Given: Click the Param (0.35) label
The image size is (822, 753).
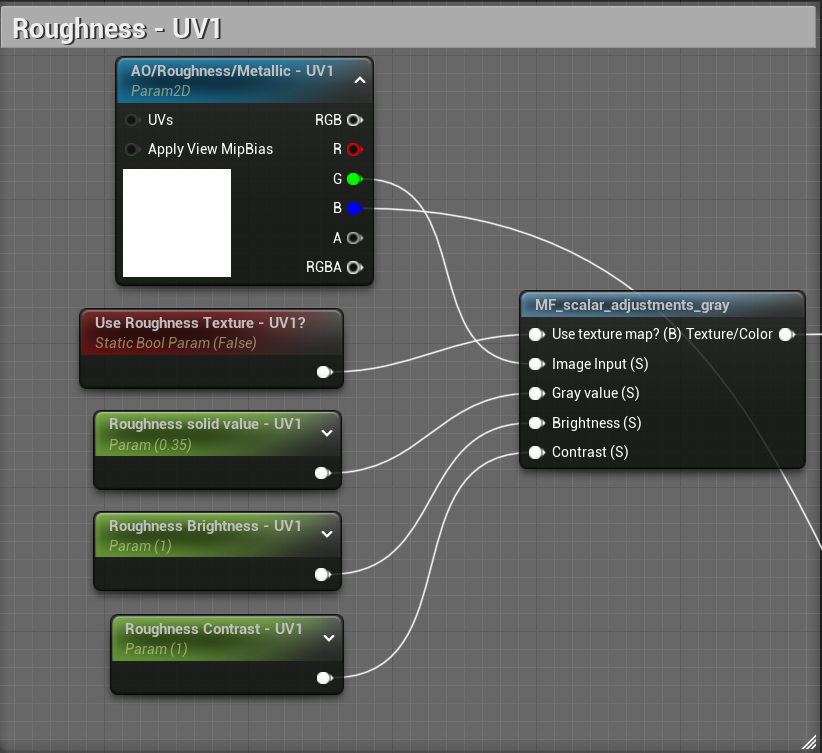Looking at the screenshot, I should click(x=150, y=445).
